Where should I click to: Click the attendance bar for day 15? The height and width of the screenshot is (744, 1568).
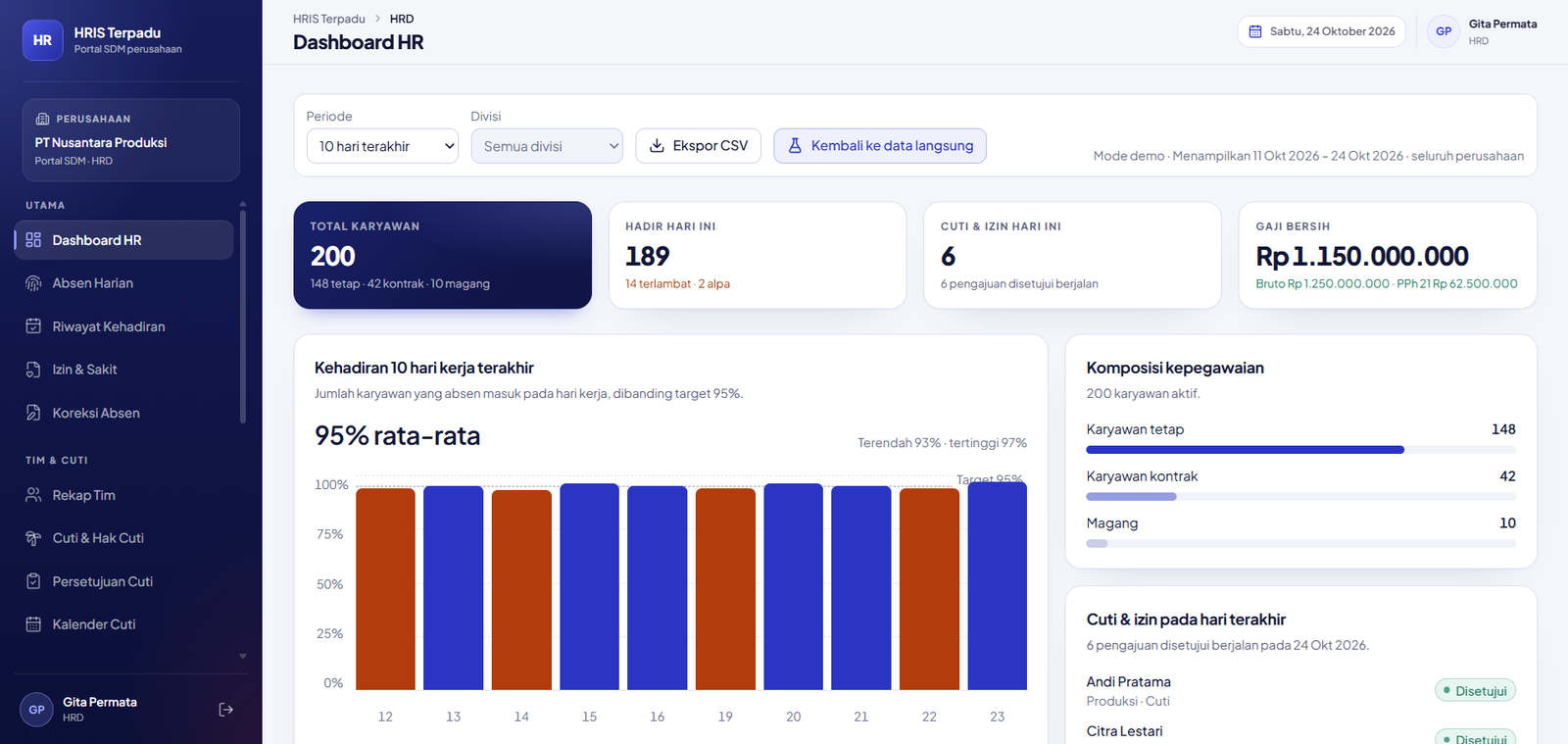589,586
